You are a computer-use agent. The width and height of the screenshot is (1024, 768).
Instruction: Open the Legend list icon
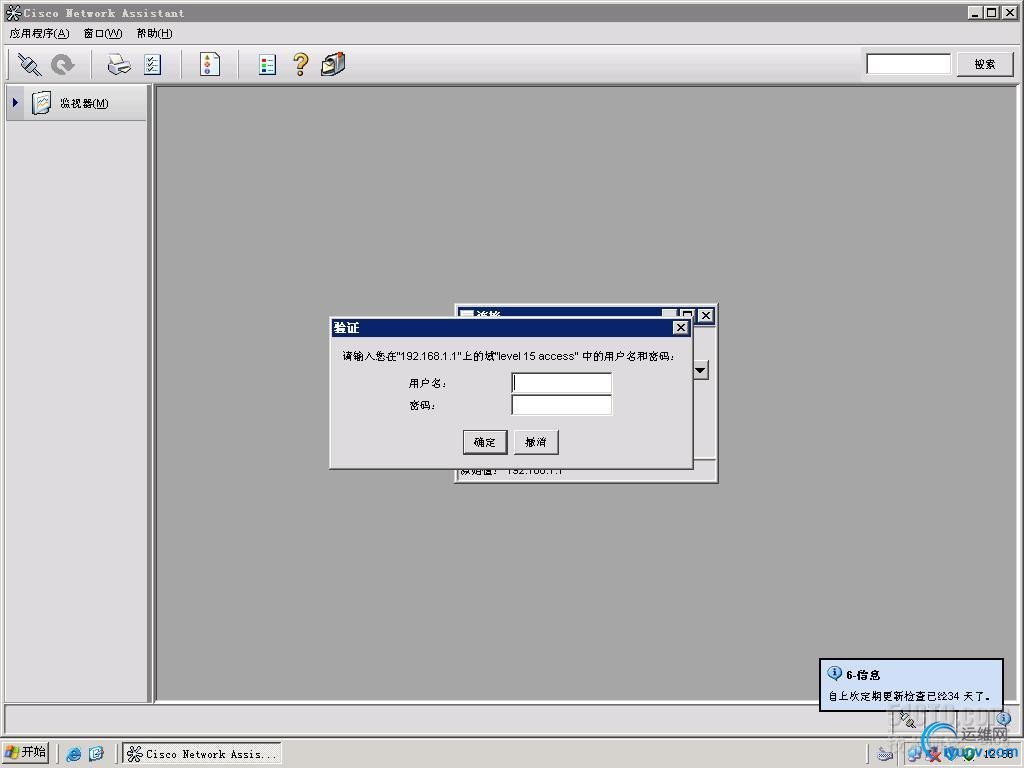coord(267,64)
